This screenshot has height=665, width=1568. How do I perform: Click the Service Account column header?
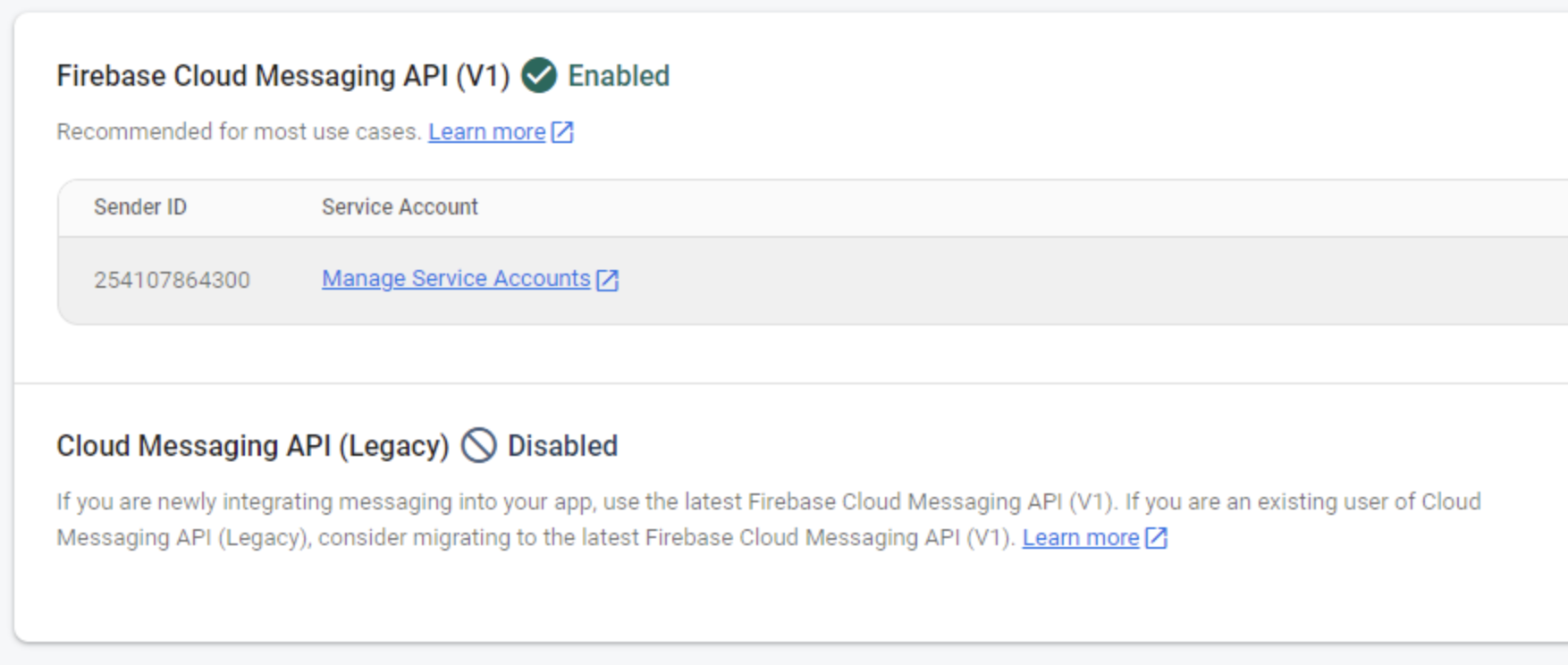[x=400, y=207]
